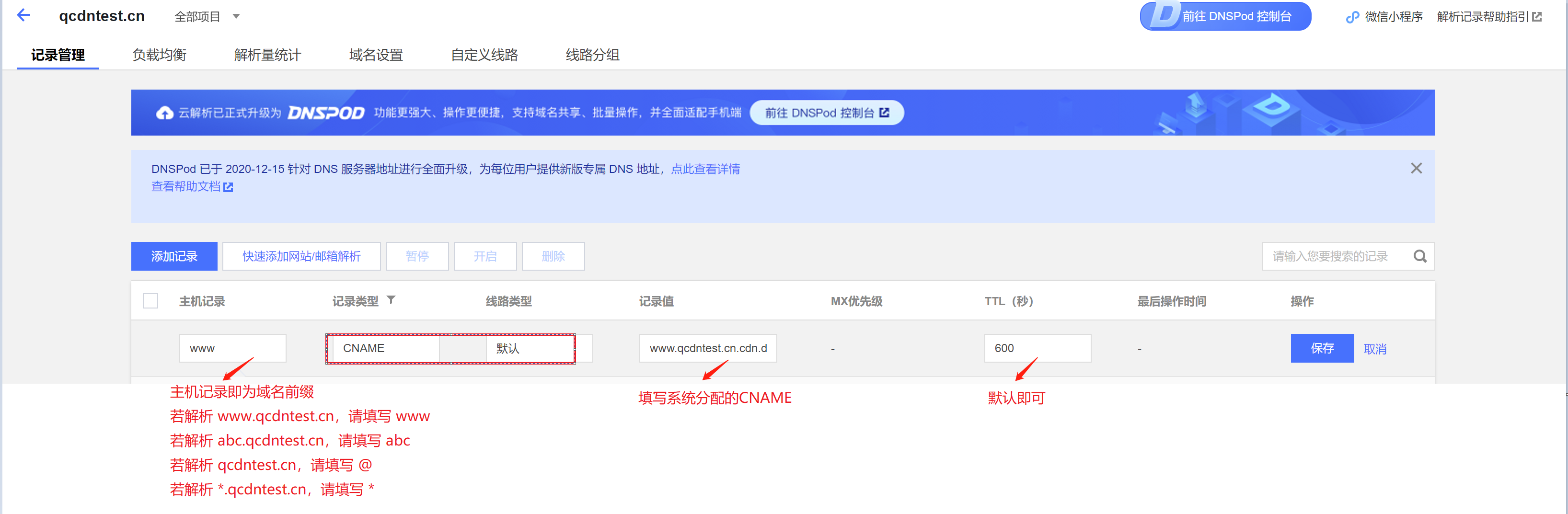Open the 记录类型 filter funnel icon

392,300
